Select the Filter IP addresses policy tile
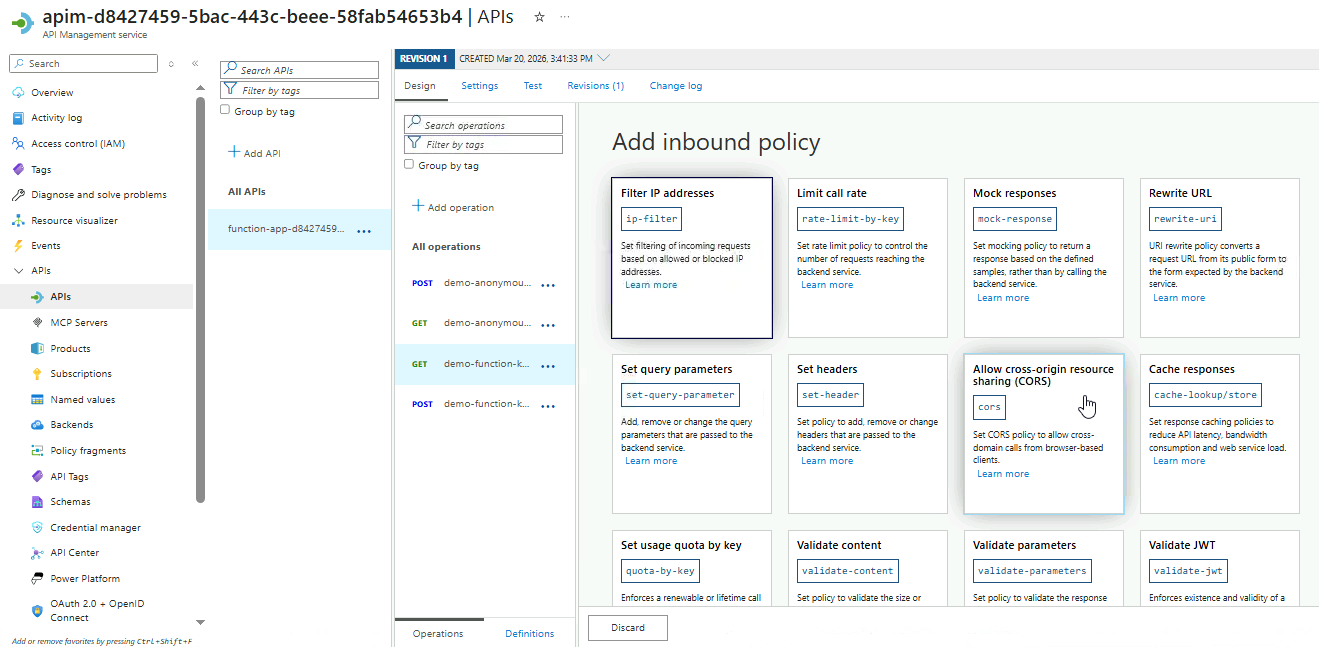 [691, 258]
